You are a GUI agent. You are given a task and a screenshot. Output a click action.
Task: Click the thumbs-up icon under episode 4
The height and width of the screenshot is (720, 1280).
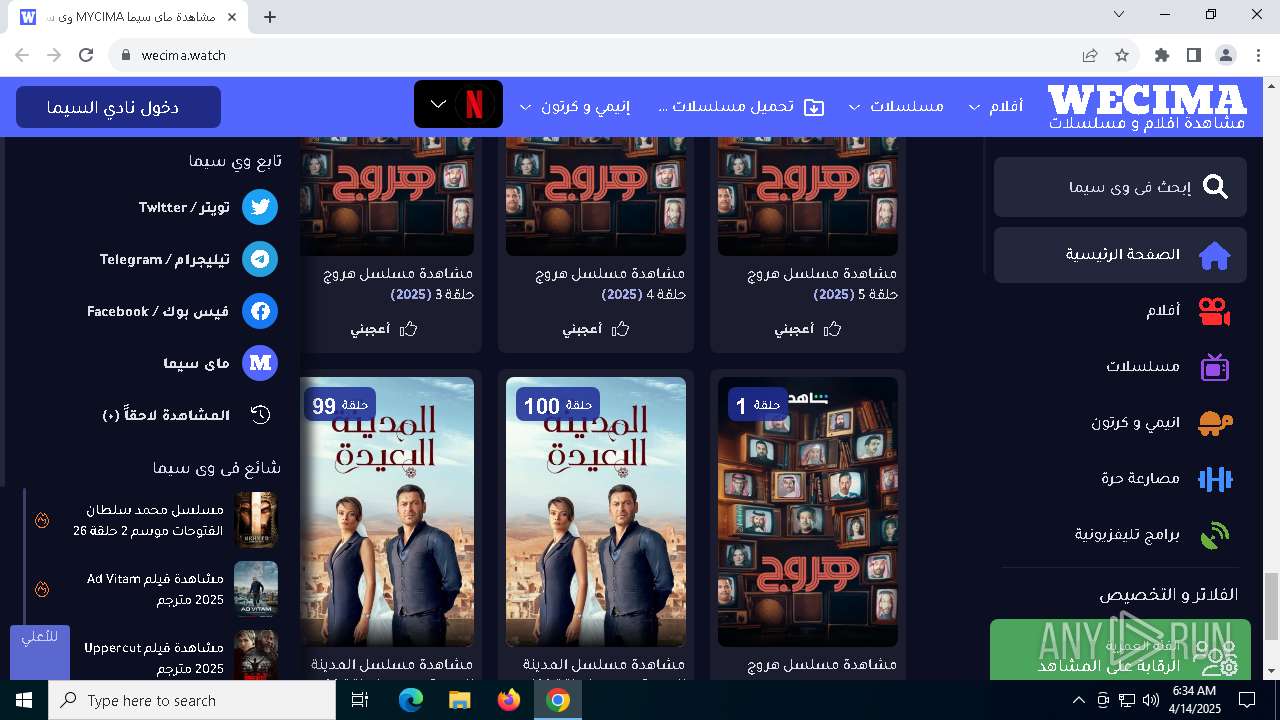[620, 328]
